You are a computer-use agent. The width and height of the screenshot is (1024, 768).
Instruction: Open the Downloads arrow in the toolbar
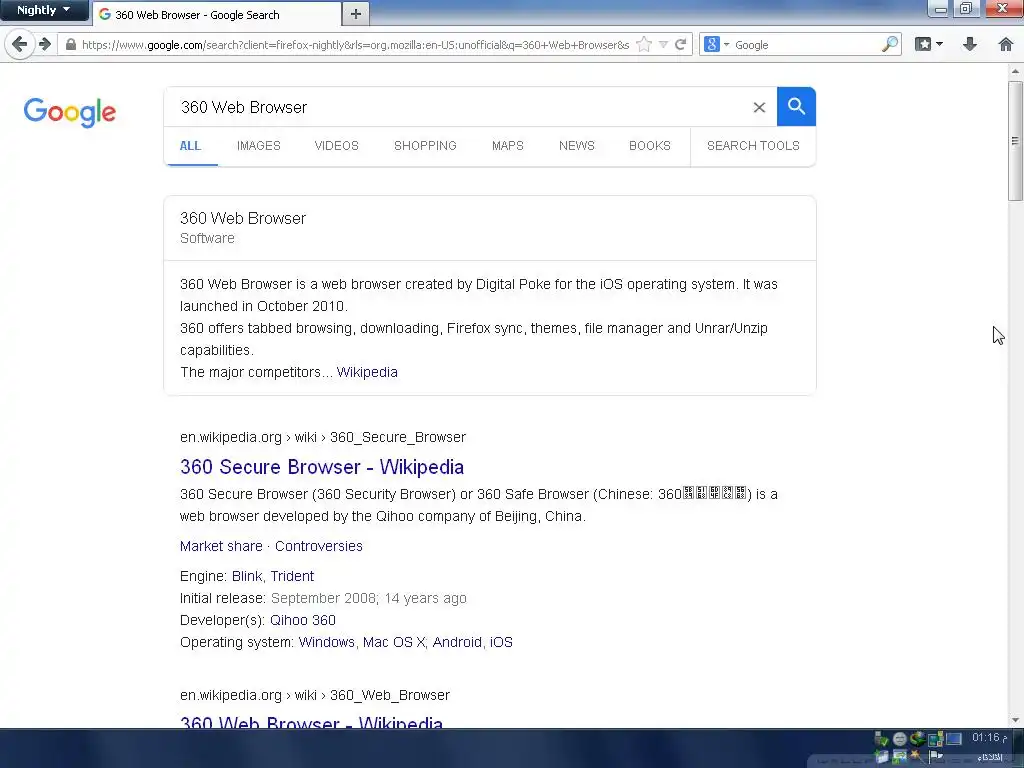[x=970, y=44]
